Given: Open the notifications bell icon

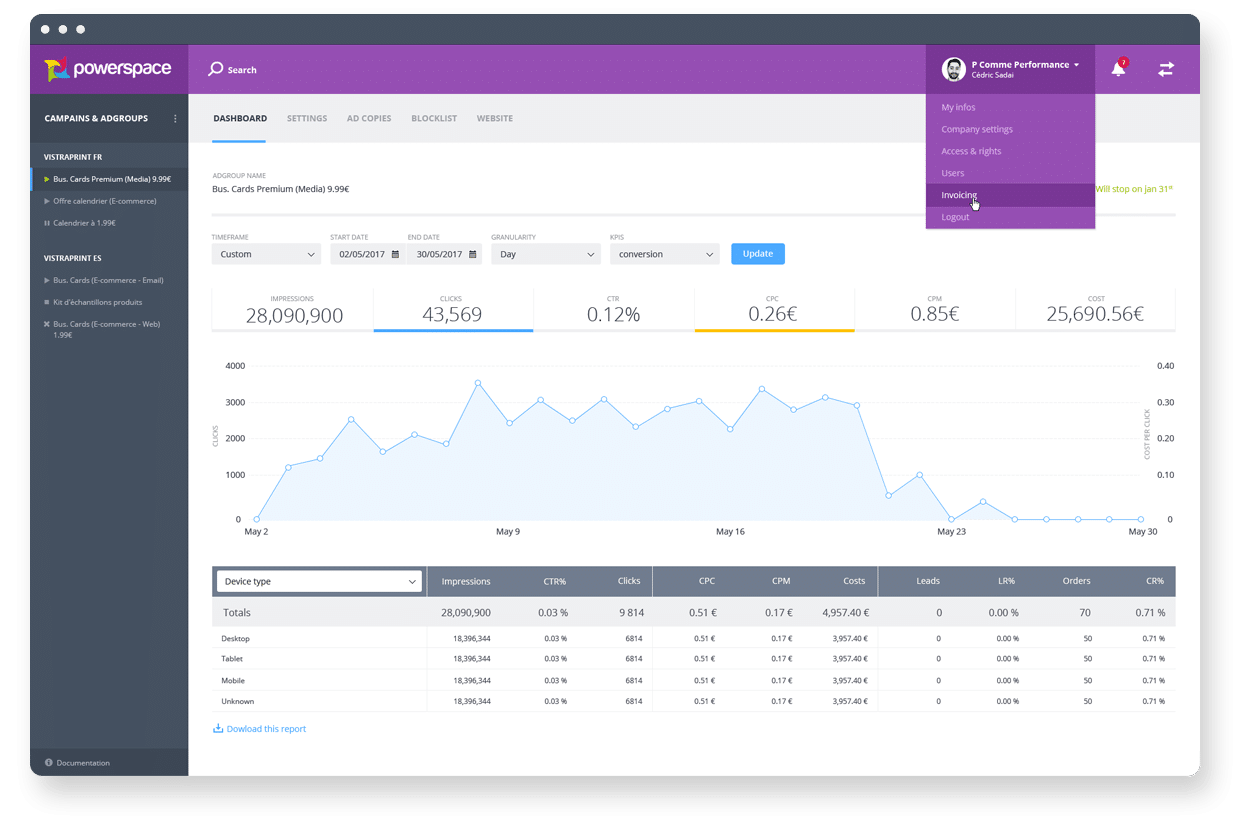Looking at the screenshot, I should click(1118, 69).
